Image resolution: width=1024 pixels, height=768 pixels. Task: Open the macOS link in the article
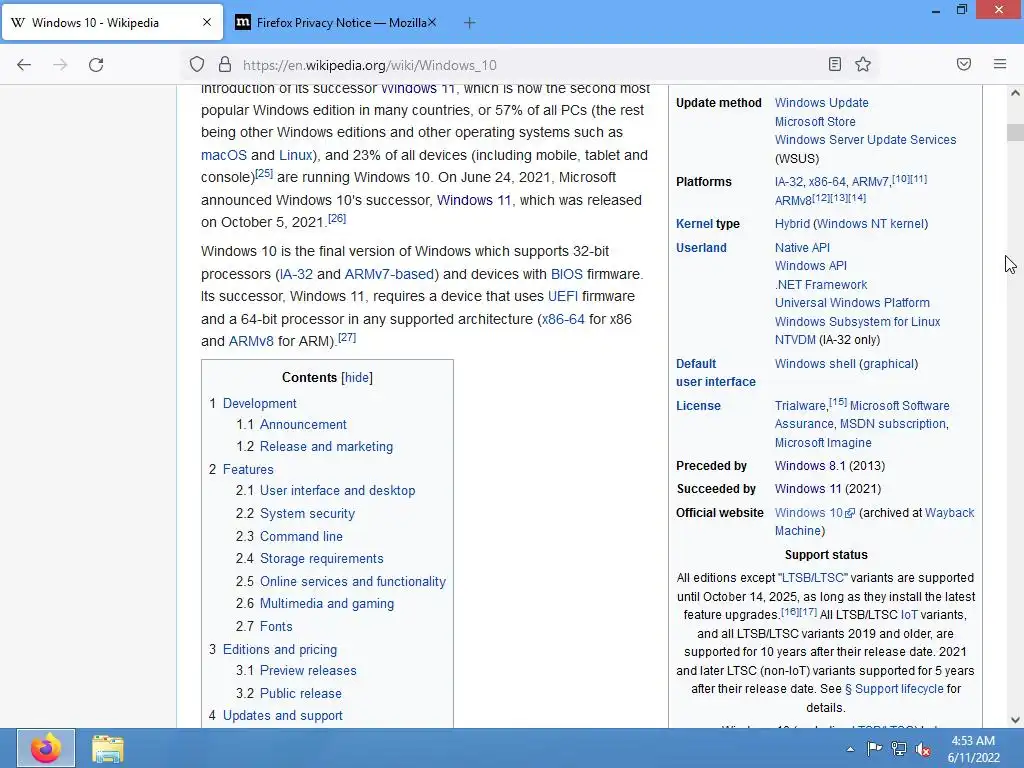223,155
